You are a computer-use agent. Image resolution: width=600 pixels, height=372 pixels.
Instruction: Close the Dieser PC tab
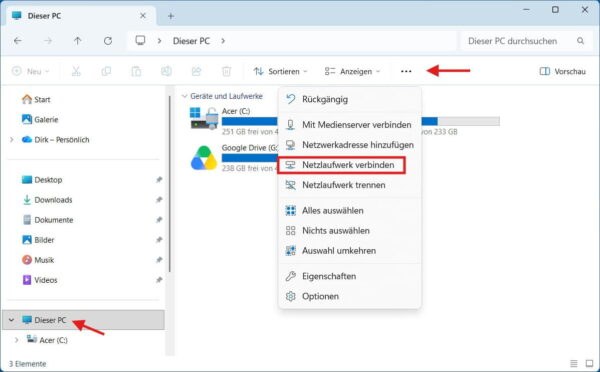[x=143, y=16]
